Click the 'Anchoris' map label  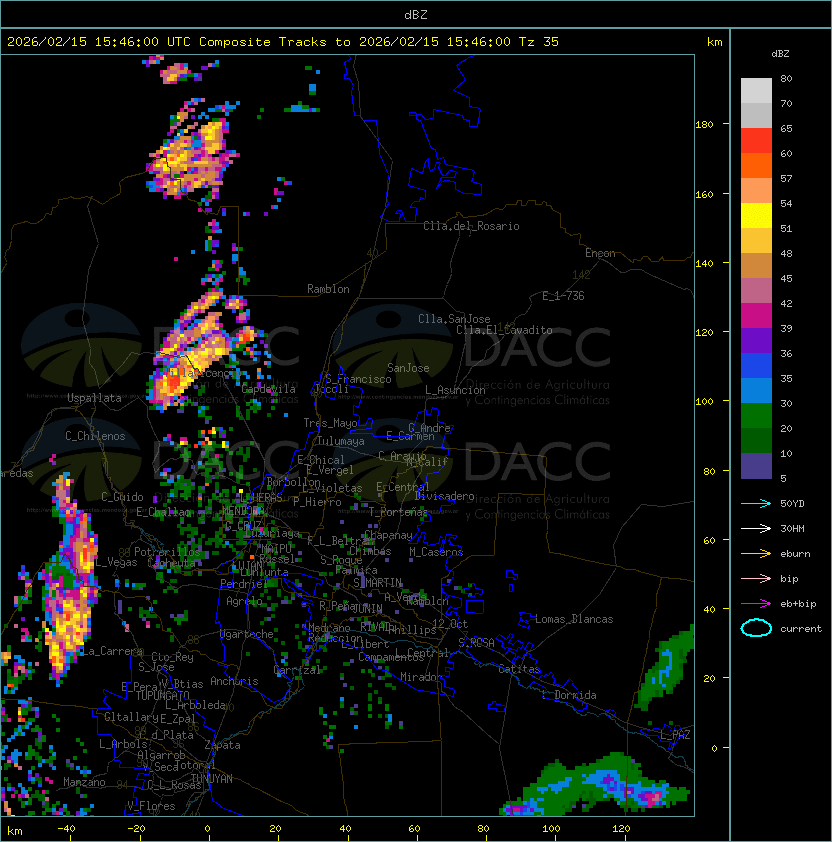234,681
